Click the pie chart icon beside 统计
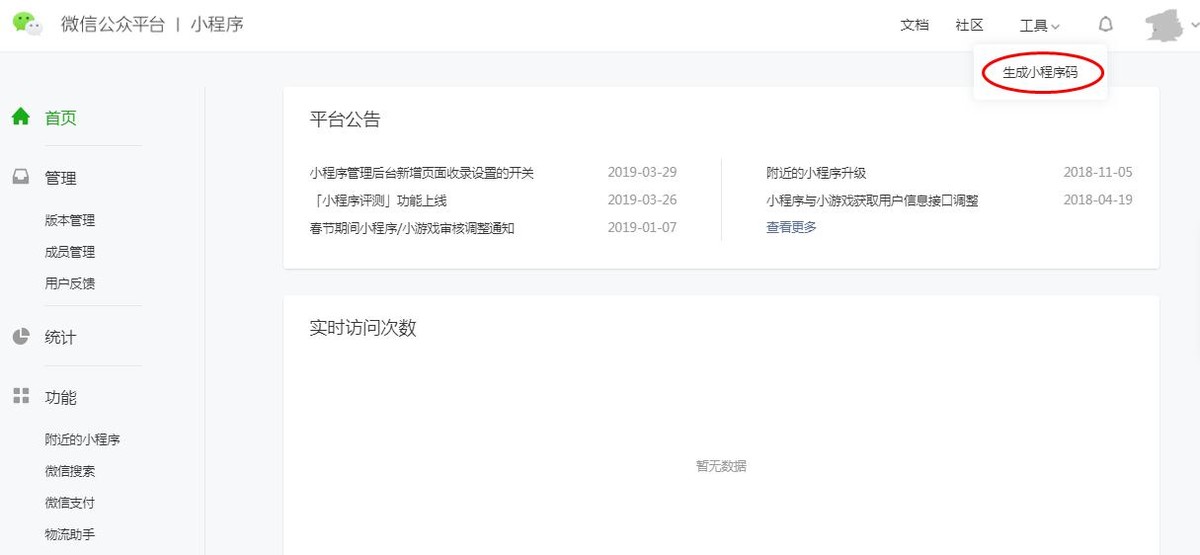Viewport: 1200px width, 555px height. 21,337
